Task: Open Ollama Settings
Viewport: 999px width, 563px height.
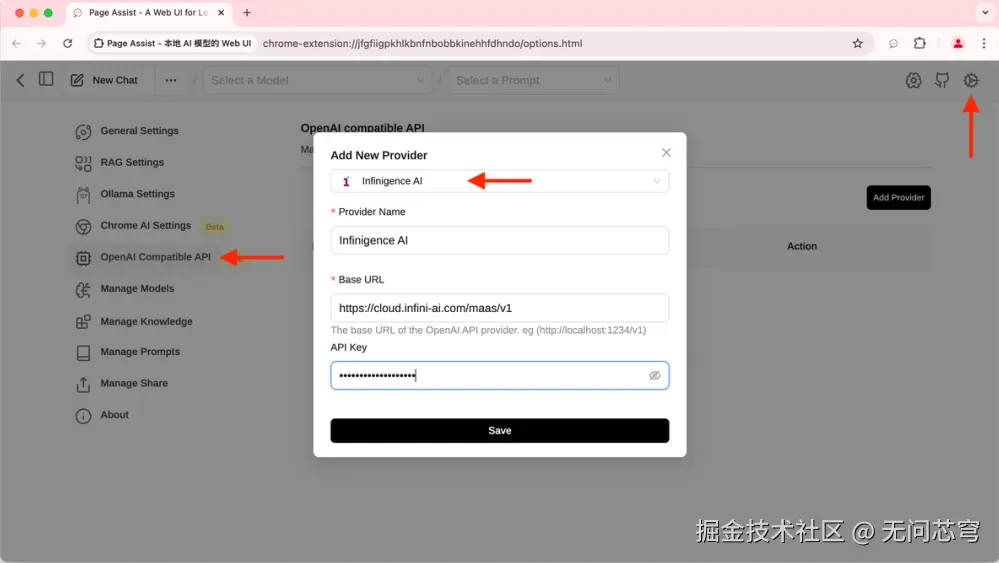Action: [138, 194]
